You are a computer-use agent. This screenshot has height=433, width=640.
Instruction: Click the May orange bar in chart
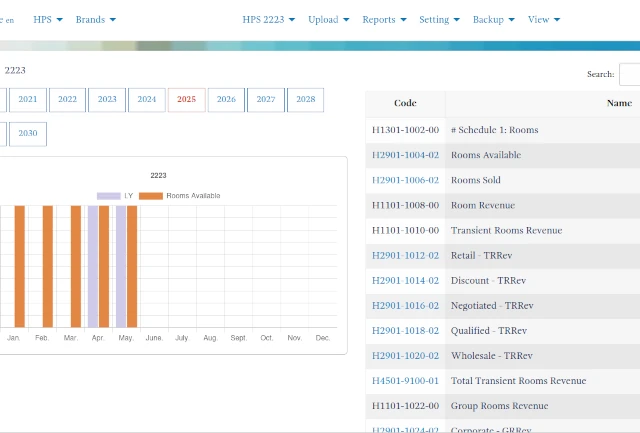[132, 266]
